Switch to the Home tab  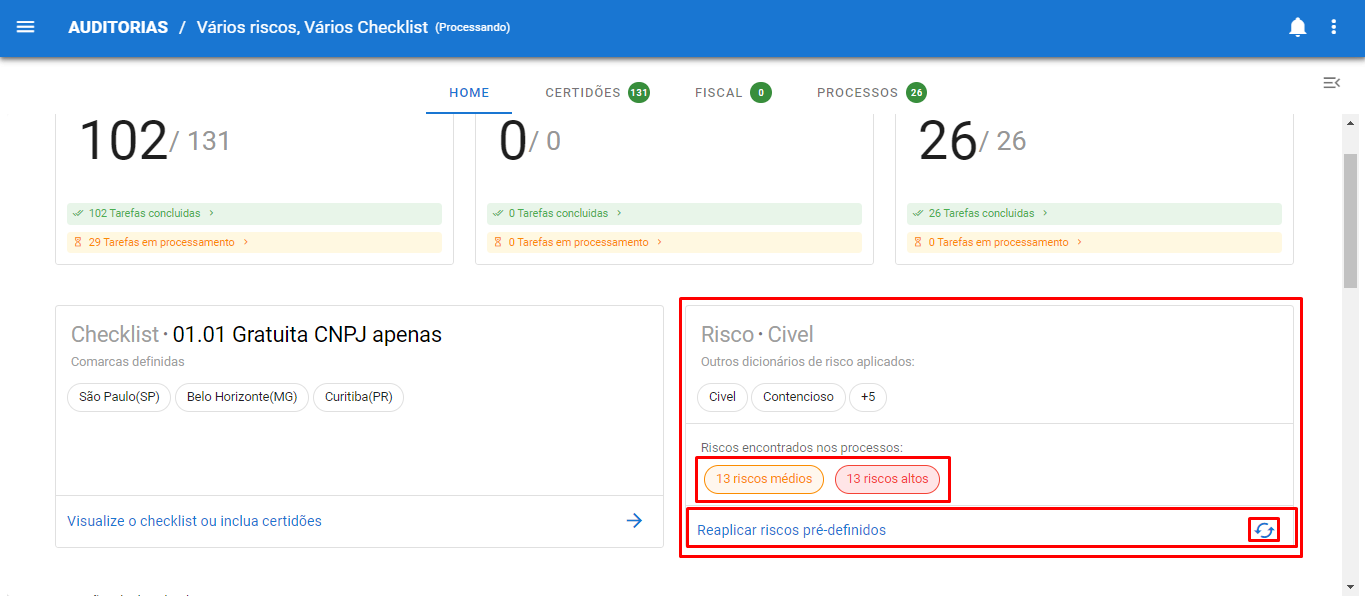[469, 93]
